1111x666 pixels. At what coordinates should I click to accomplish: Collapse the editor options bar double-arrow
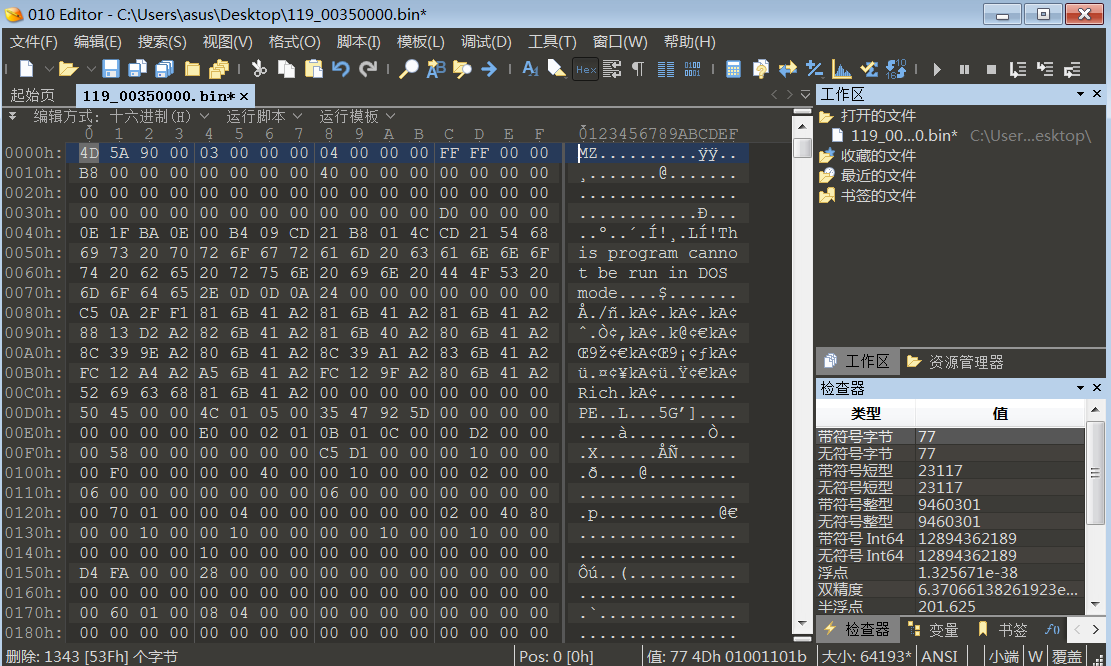tap(12, 115)
